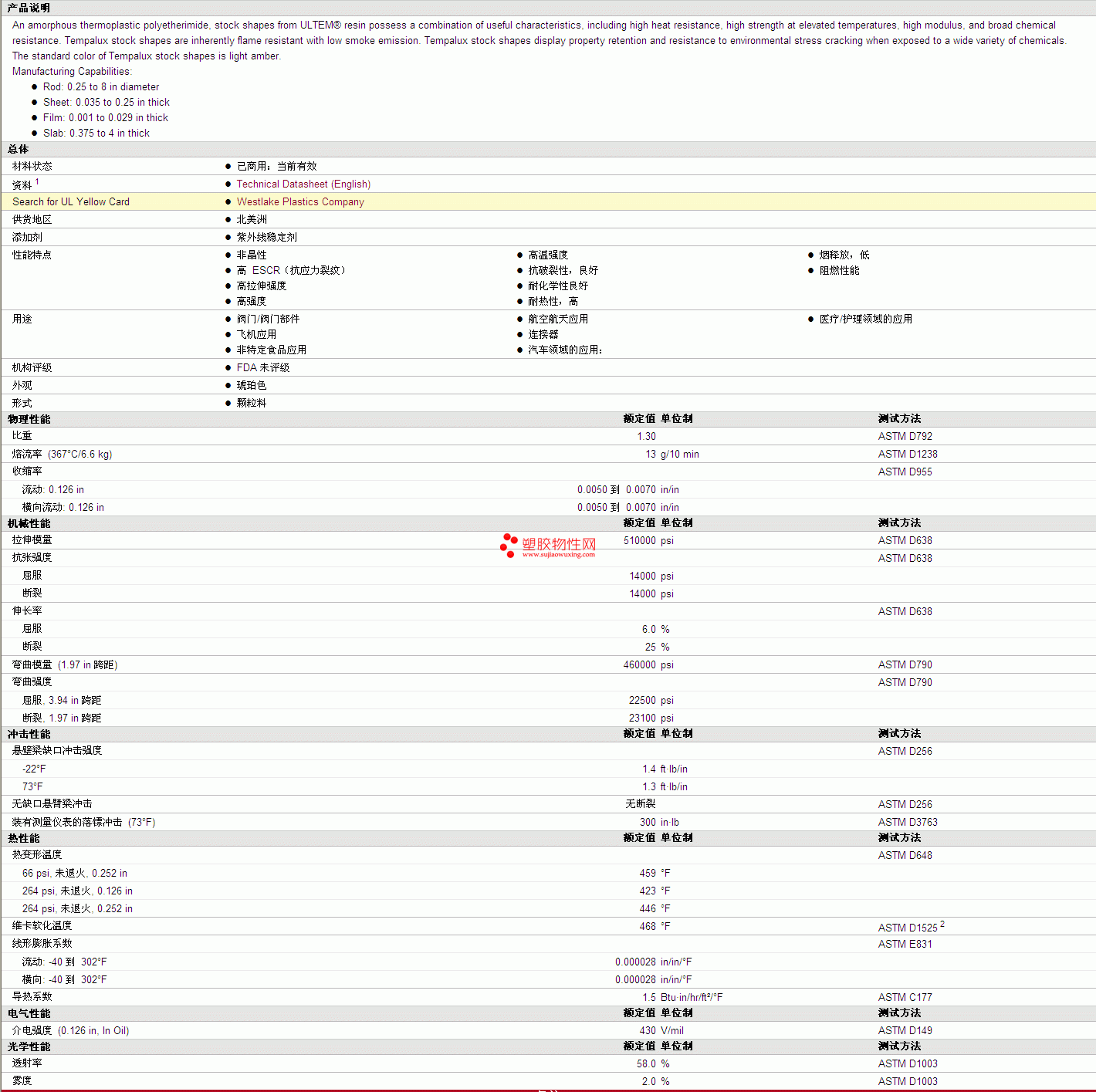Click the 颗粒料 form value

(252, 403)
